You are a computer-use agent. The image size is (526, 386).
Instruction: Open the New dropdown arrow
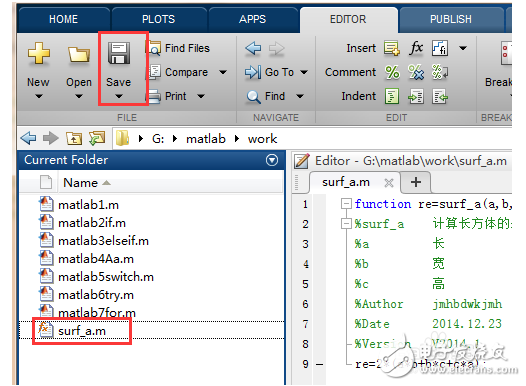[39, 97]
